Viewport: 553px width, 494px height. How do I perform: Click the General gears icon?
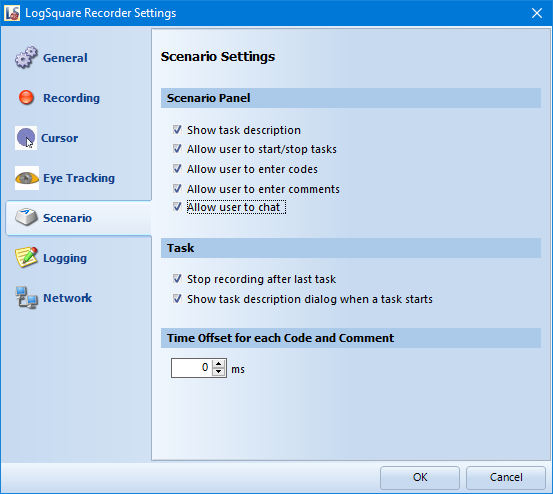coord(26,57)
